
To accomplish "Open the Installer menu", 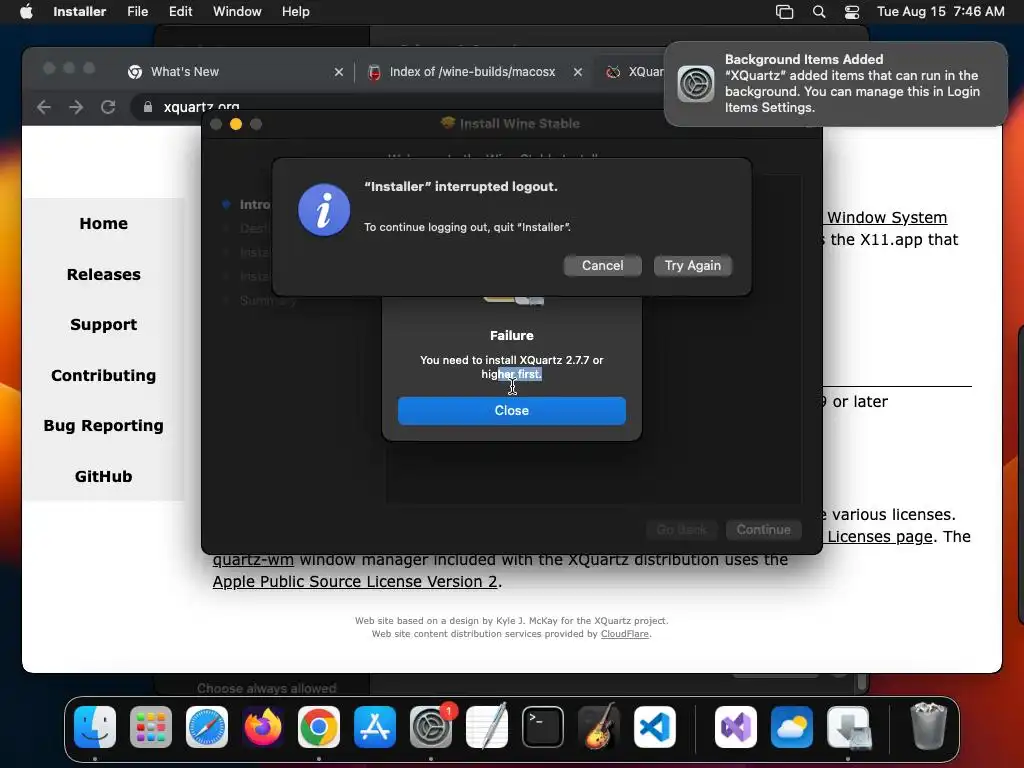I will coord(79,12).
